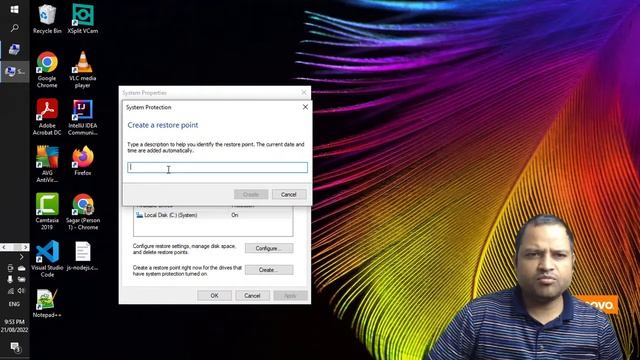
Task: Click taskbar scroll left arrow
Action: pyautogui.click(x=4, y=247)
